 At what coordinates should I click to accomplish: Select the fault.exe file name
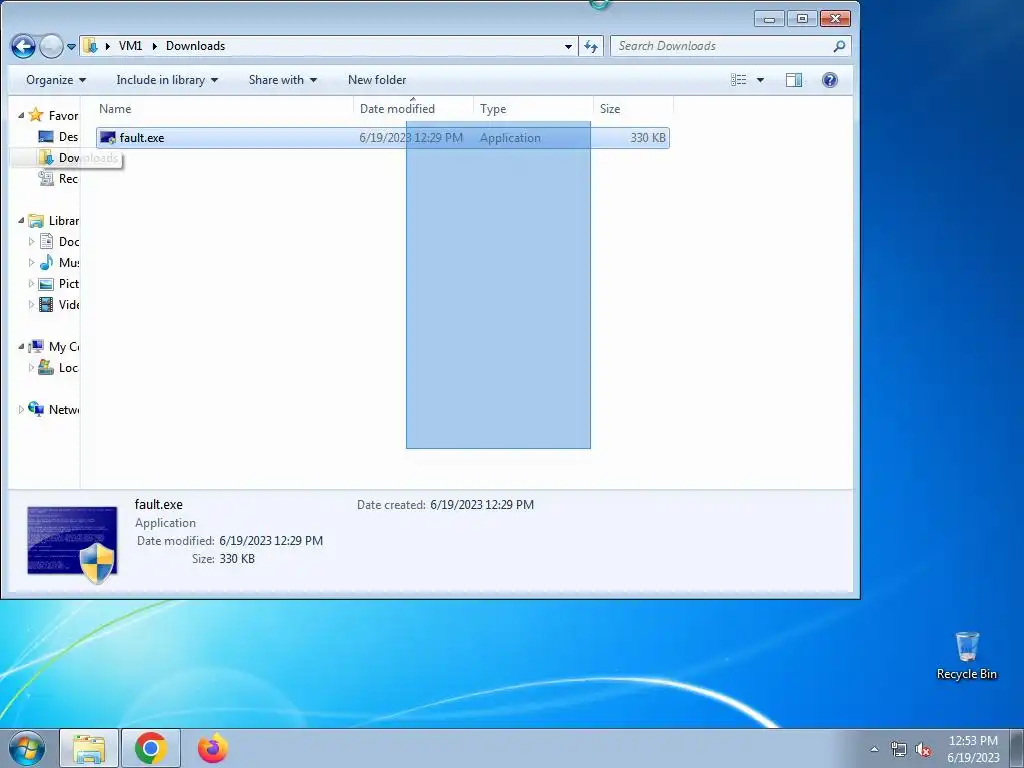pyautogui.click(x=142, y=138)
